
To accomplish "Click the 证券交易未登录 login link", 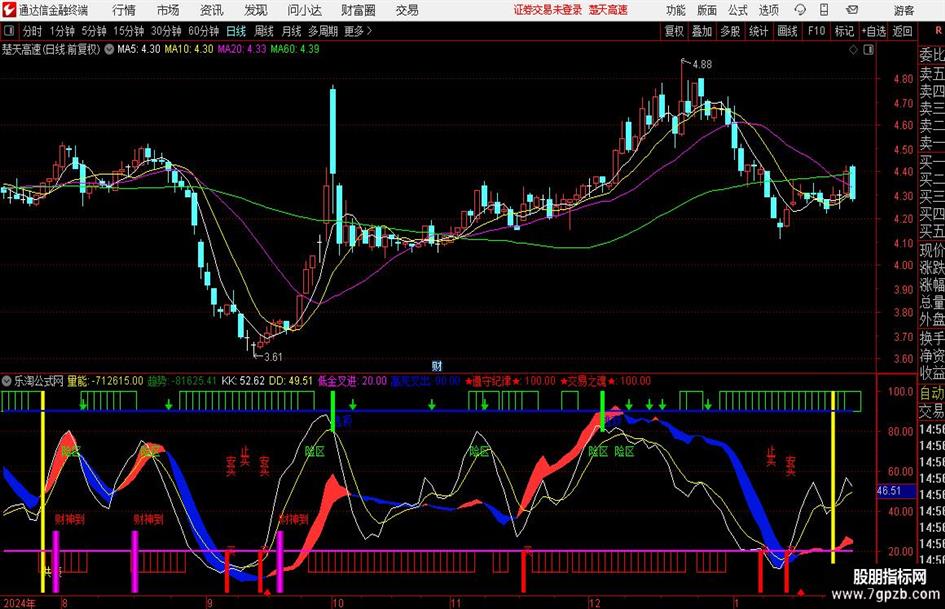I will [548, 10].
